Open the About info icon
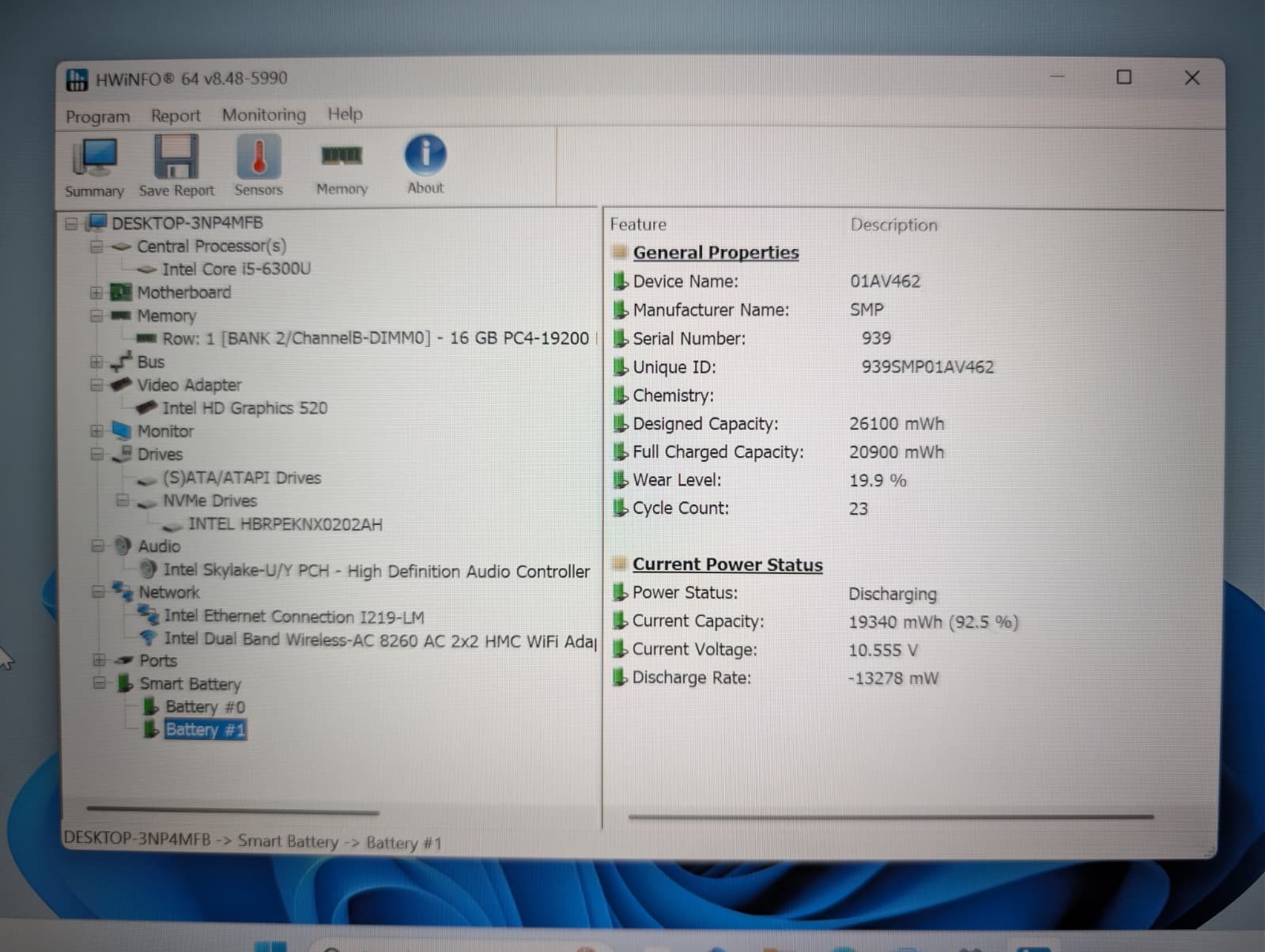 point(425,154)
